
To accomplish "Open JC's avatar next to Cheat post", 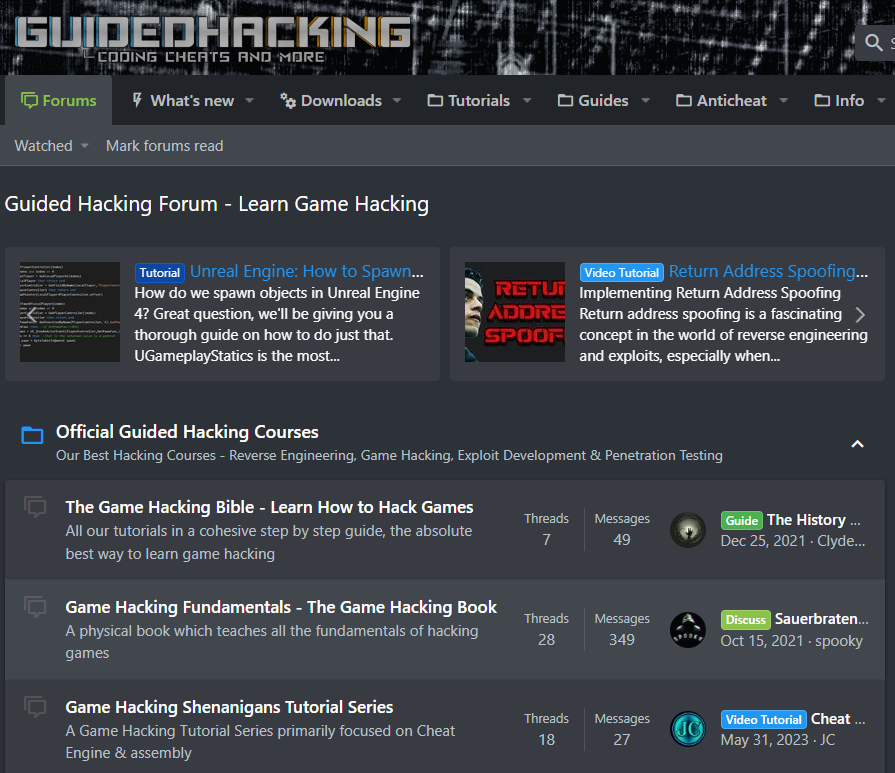I will (688, 729).
